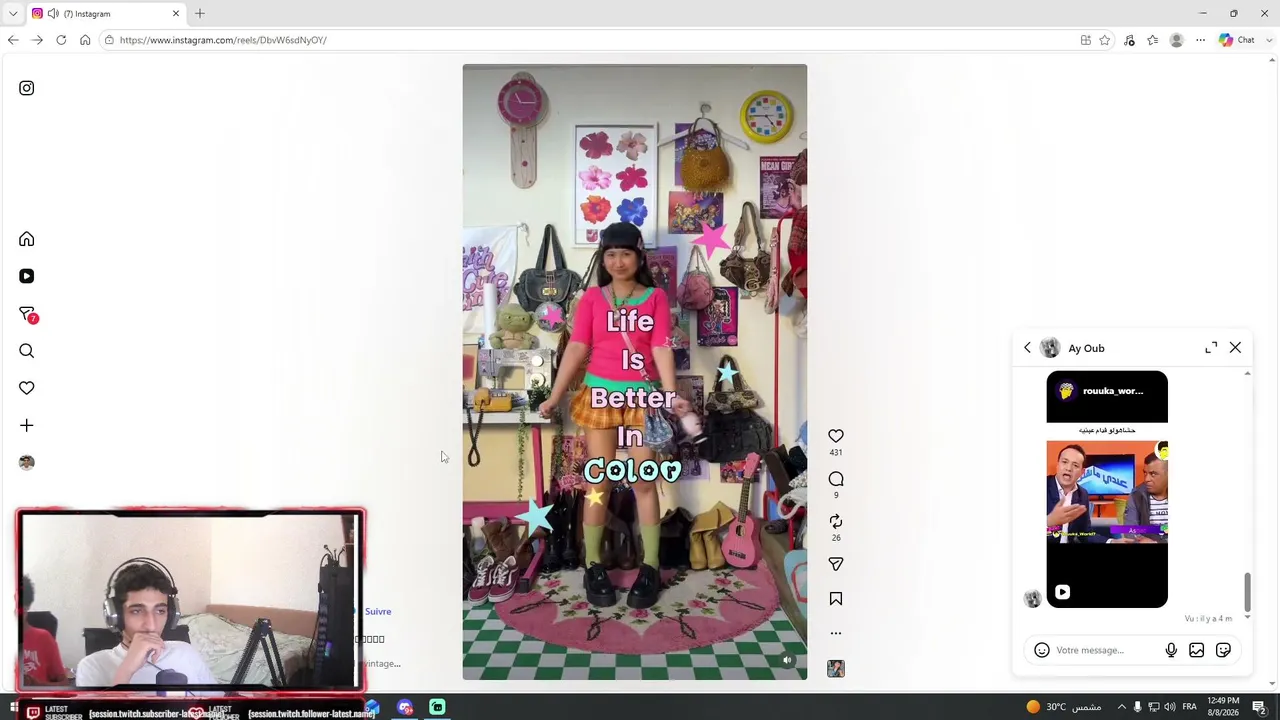Record a voice message with microphone
1280x720 pixels.
1171,650
